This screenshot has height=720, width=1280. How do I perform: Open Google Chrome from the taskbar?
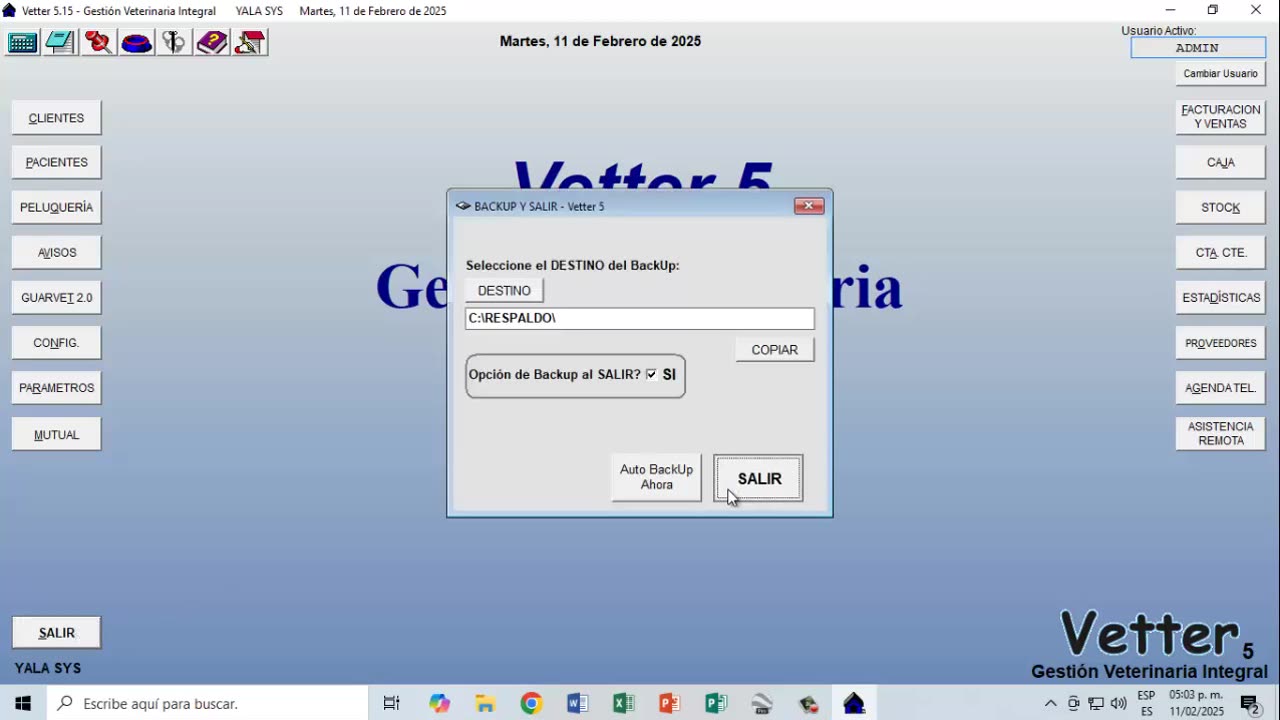(x=531, y=704)
